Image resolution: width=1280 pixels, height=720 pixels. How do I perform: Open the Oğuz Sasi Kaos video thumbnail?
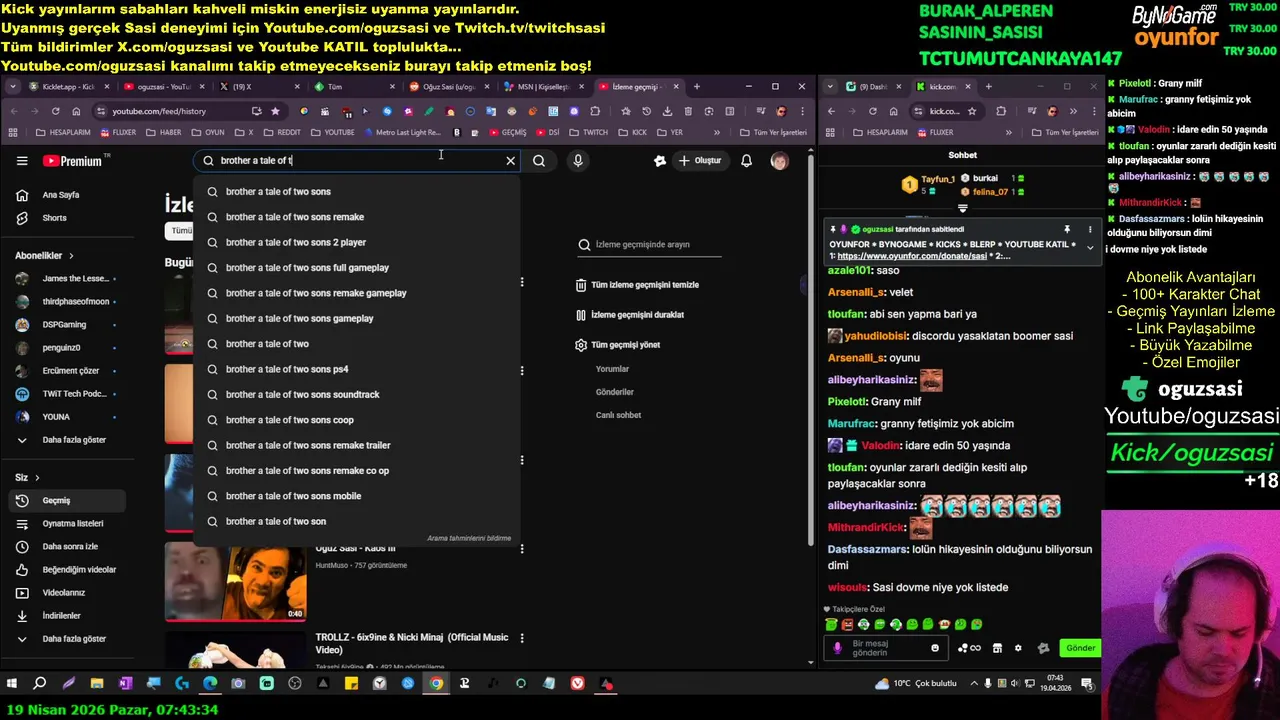click(x=235, y=581)
